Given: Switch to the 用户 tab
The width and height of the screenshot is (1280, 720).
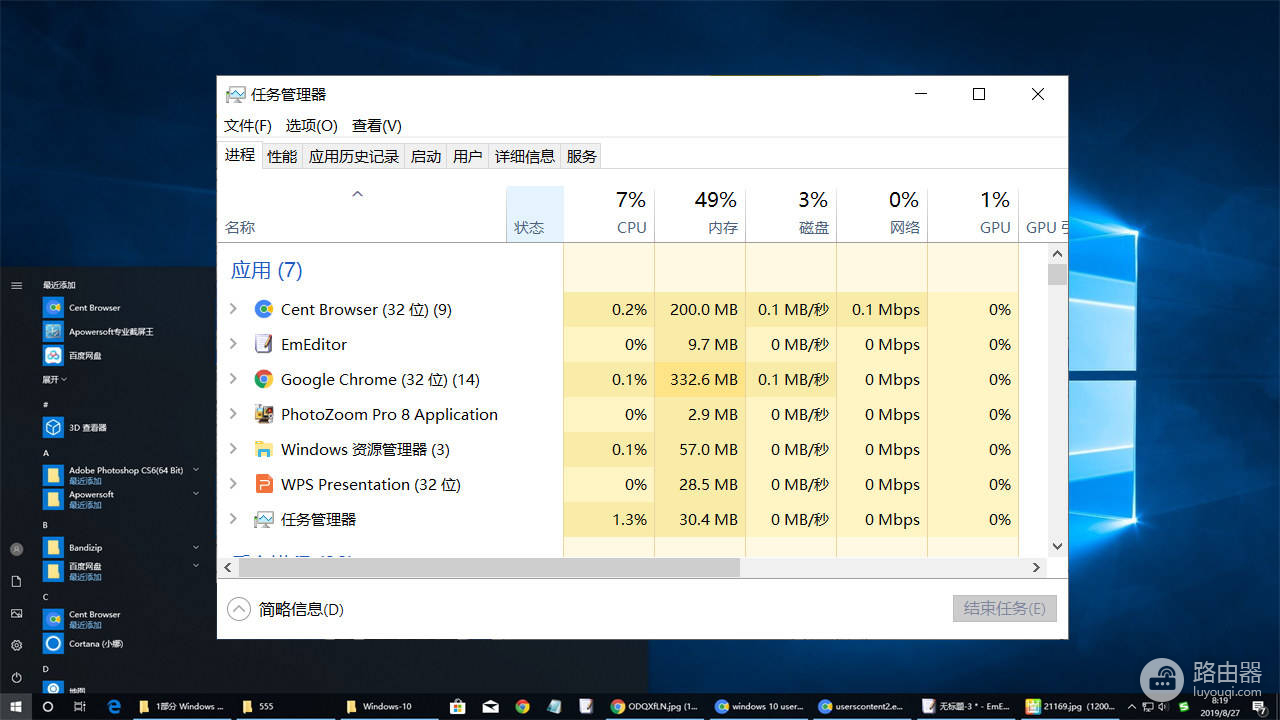Looking at the screenshot, I should coord(468,156).
